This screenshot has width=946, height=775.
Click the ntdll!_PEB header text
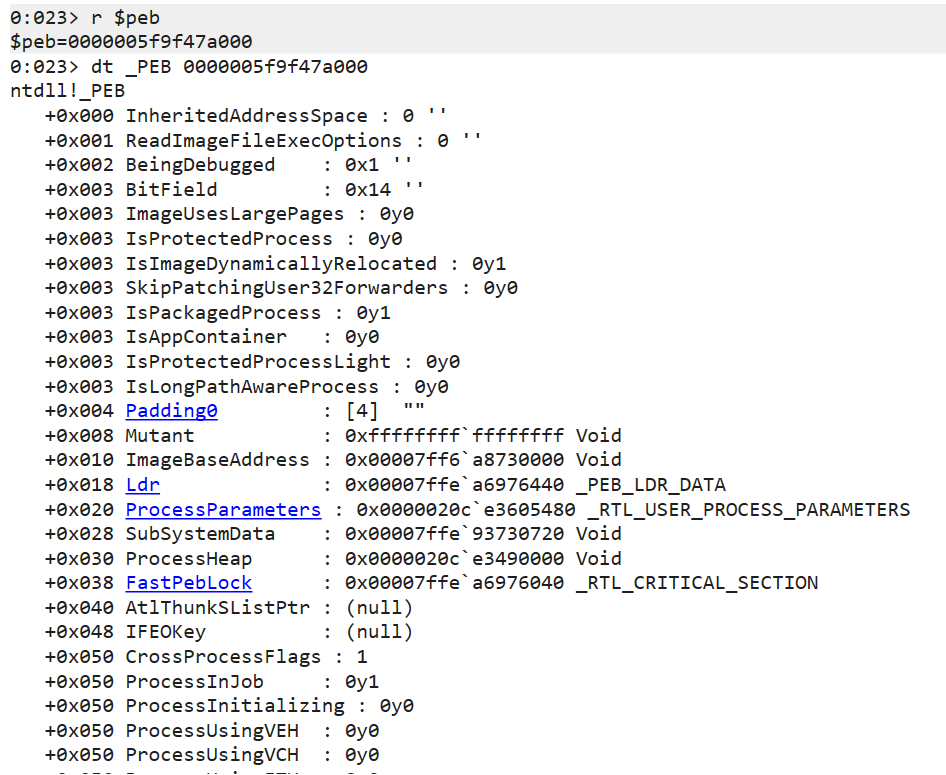click(x=67, y=91)
